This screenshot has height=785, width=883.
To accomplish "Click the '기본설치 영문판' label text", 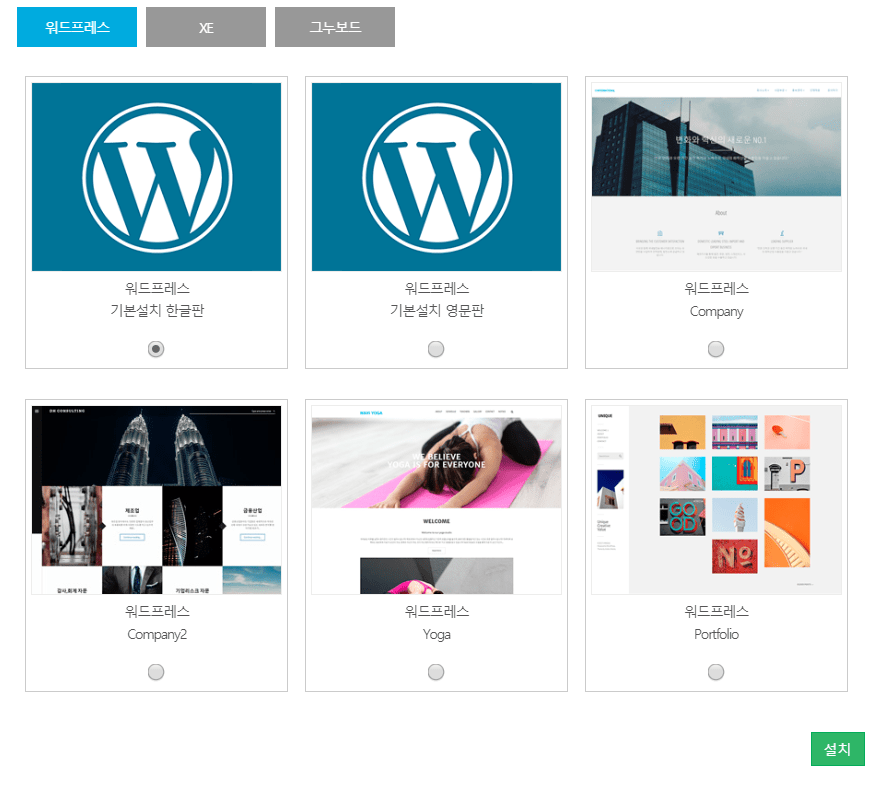I will tap(437, 310).
